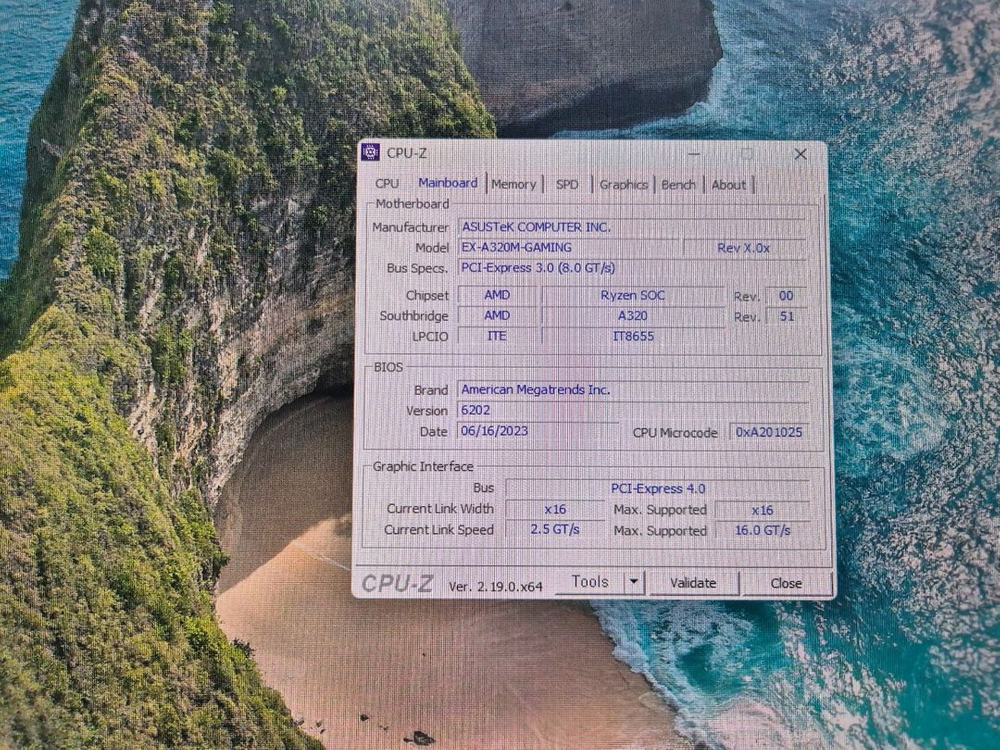Click the Validate button
The width and height of the screenshot is (1000, 750).
coord(693,583)
